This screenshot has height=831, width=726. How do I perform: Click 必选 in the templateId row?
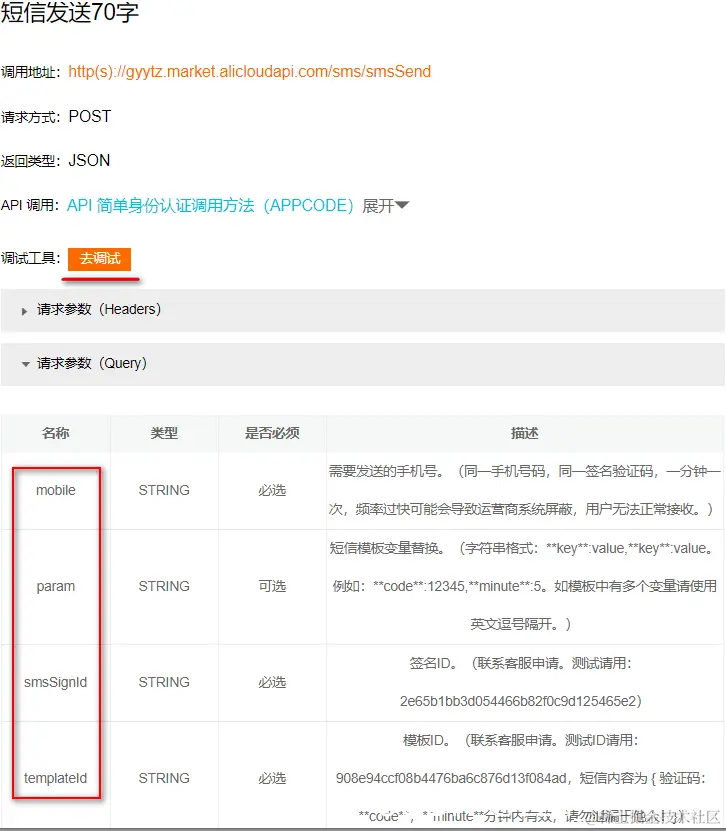pyautogui.click(x=272, y=778)
